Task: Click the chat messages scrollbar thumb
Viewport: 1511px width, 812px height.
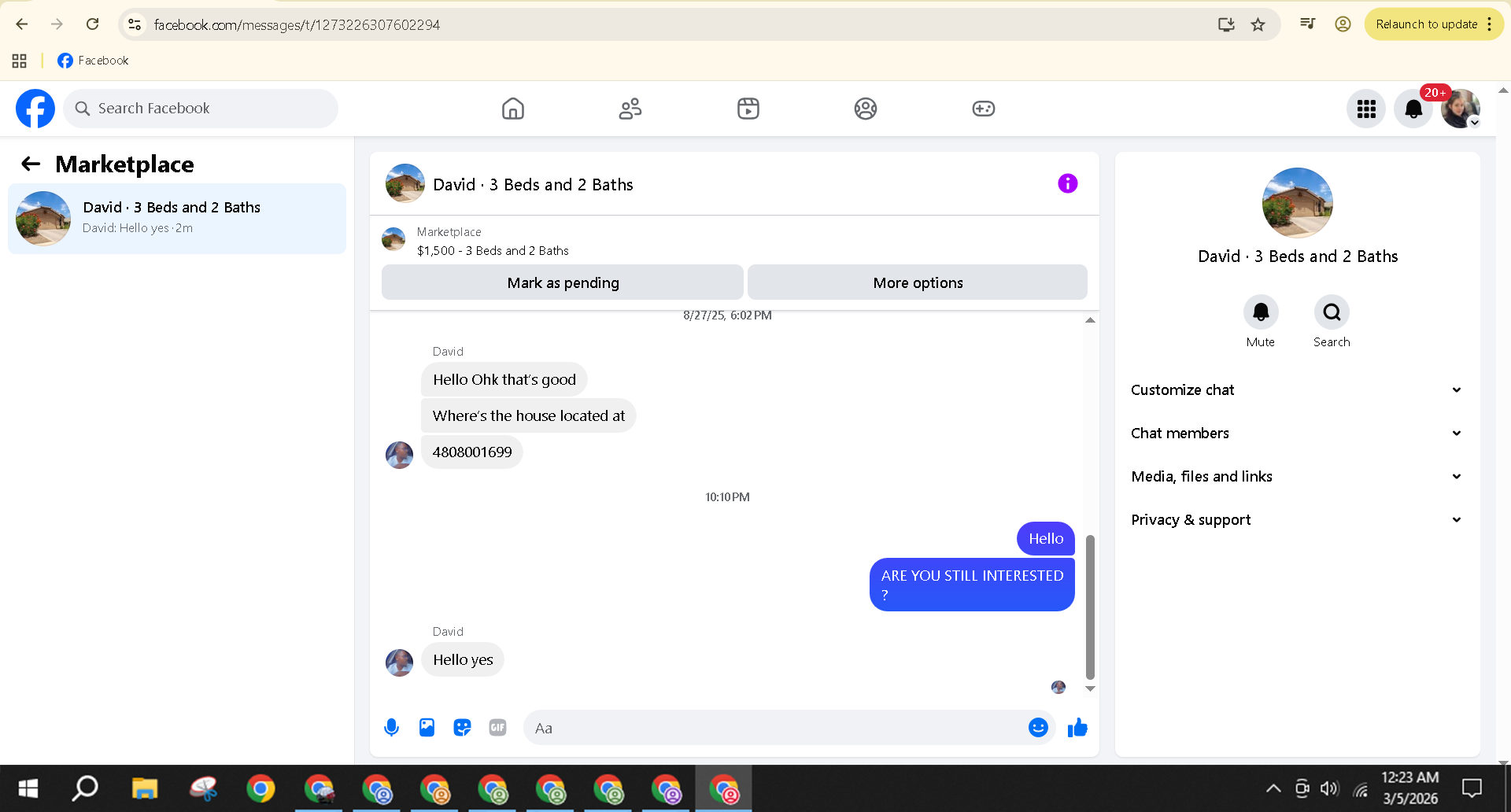Action: [x=1090, y=607]
